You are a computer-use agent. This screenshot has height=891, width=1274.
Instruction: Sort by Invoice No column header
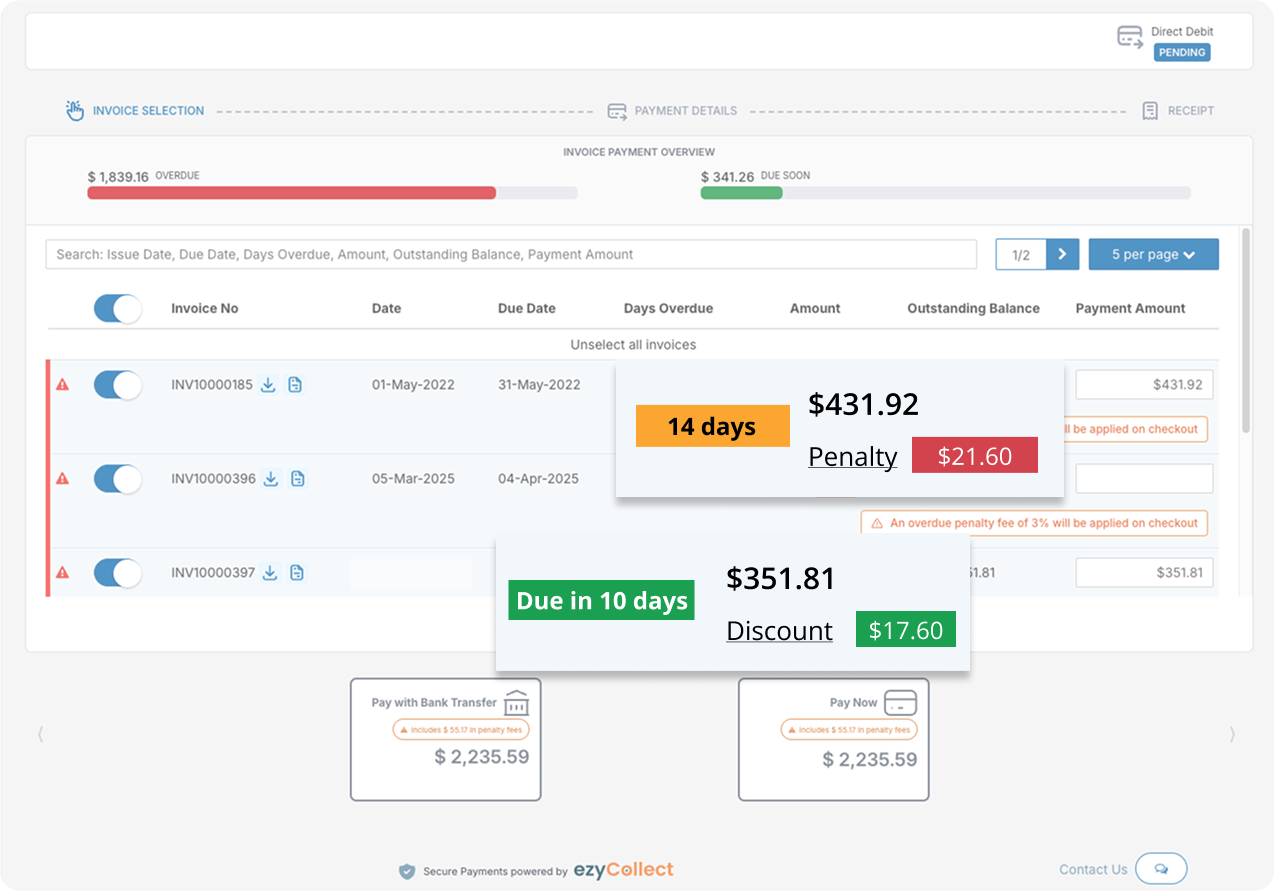[x=205, y=308]
